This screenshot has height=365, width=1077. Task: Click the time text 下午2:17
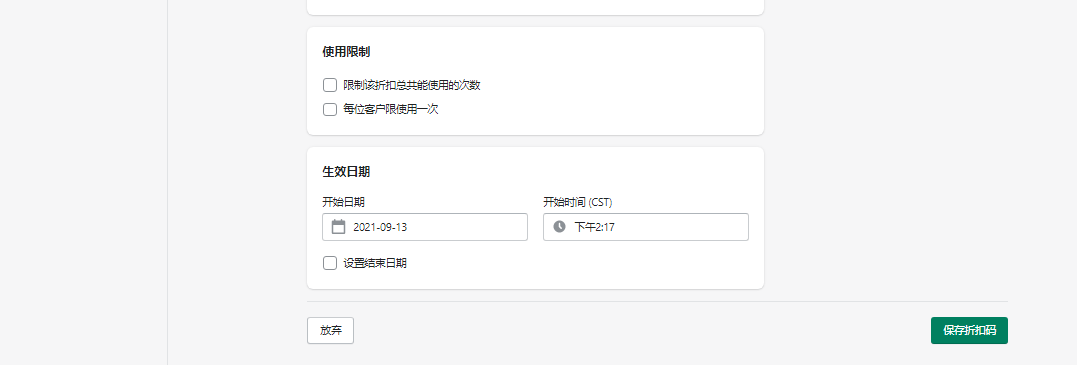pos(595,227)
